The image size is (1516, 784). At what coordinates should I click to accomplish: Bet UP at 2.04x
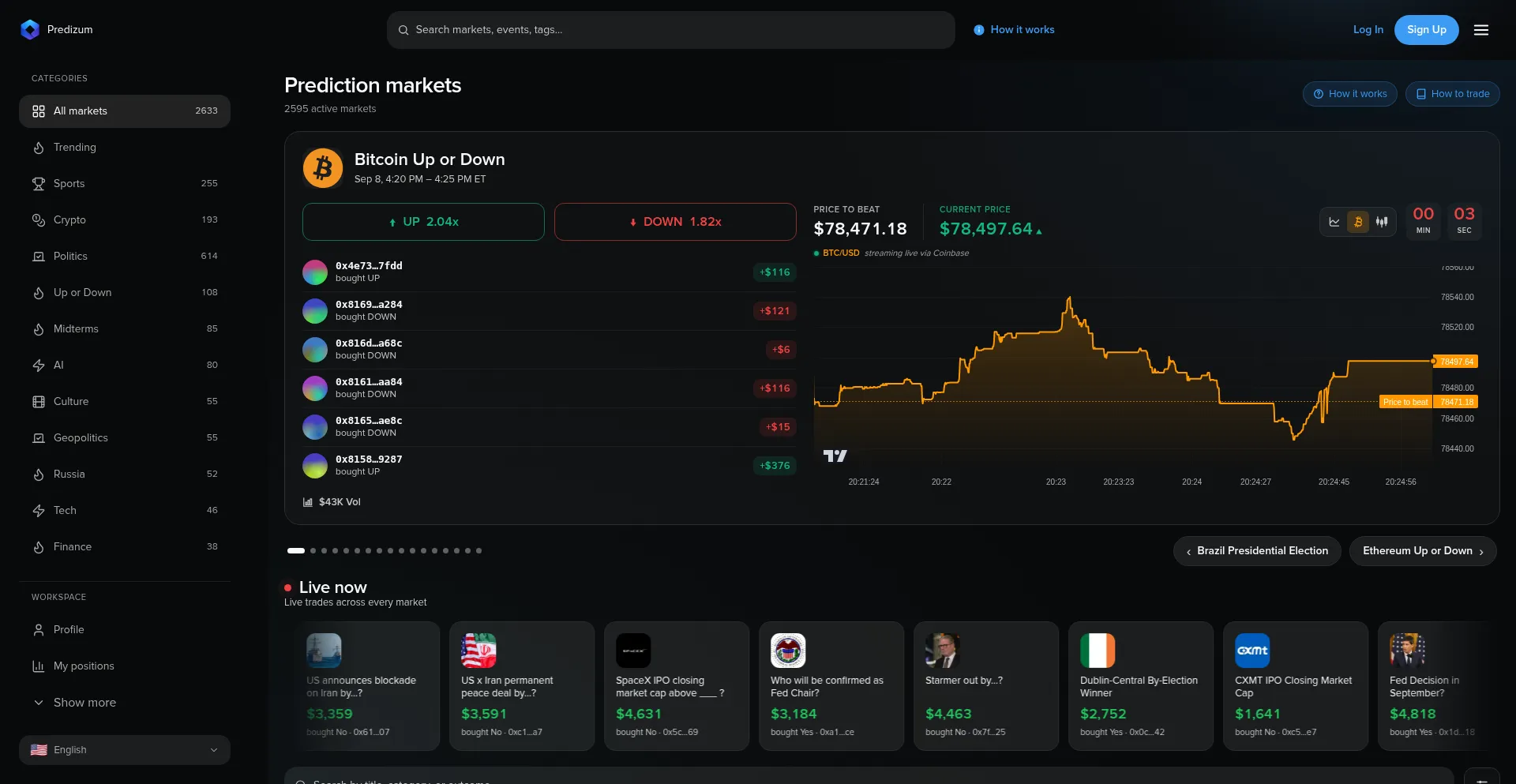[x=423, y=222]
